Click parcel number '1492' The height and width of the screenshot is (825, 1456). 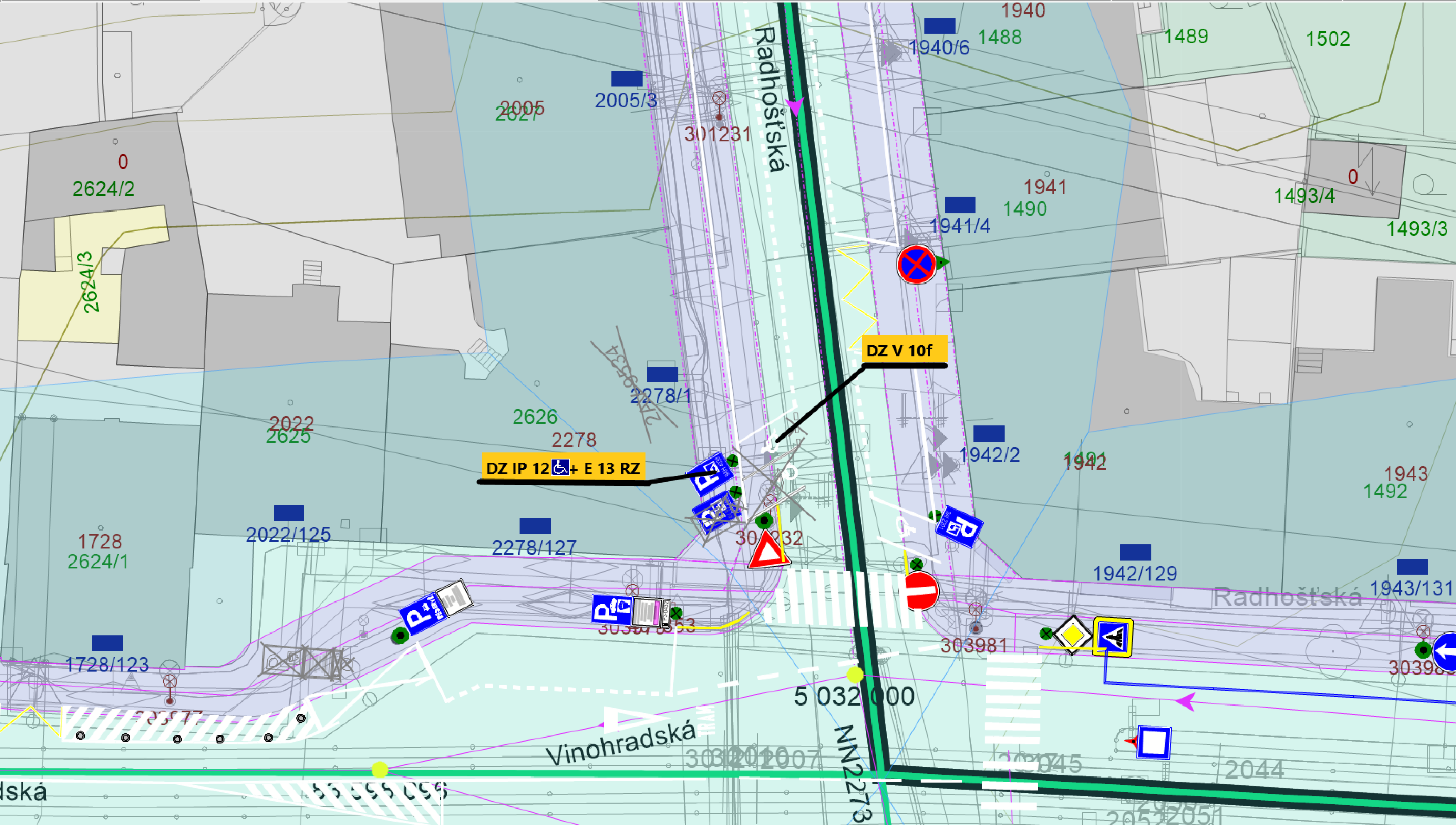pyautogui.click(x=1385, y=491)
